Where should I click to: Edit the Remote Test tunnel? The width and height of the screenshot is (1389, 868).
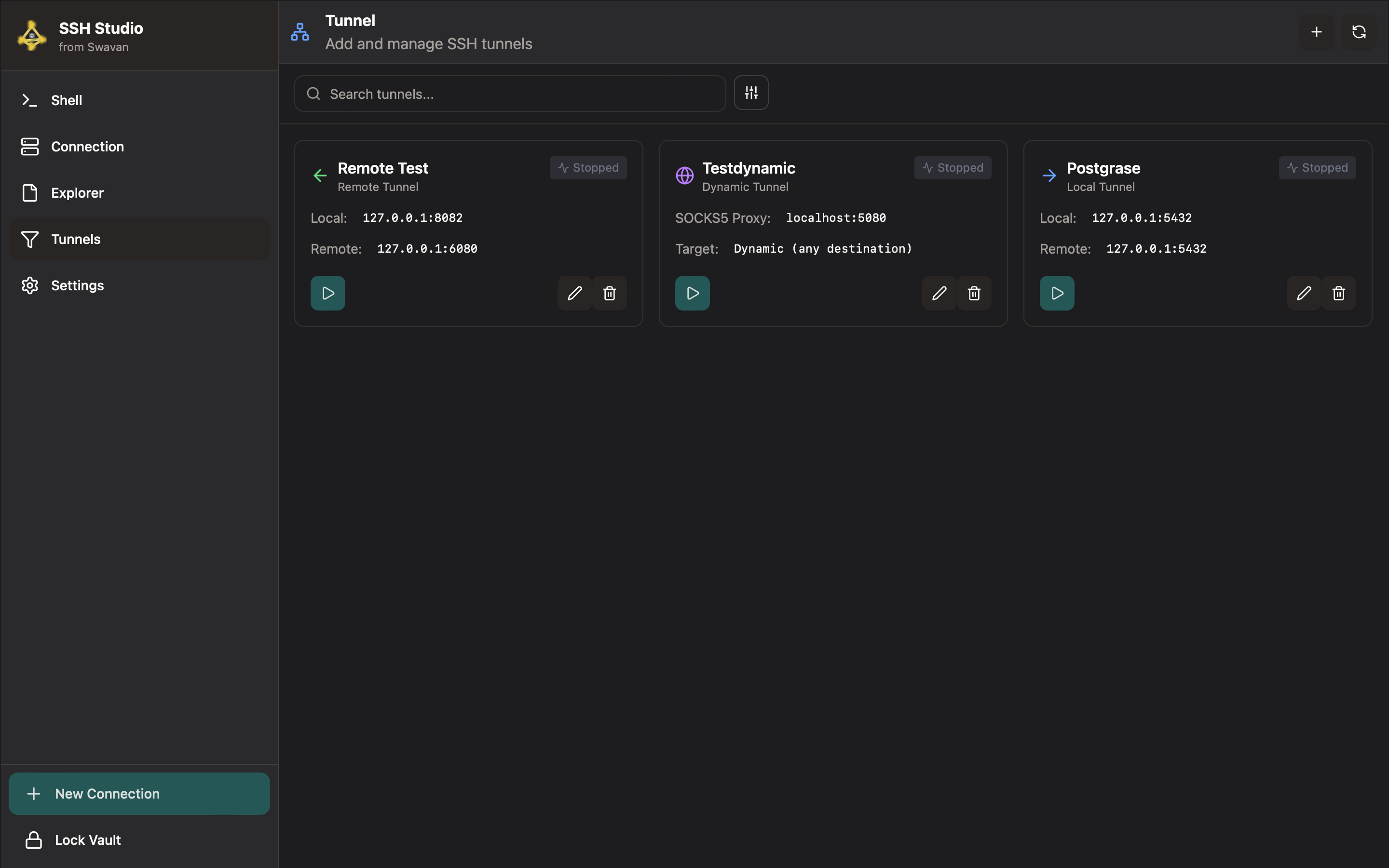point(574,293)
